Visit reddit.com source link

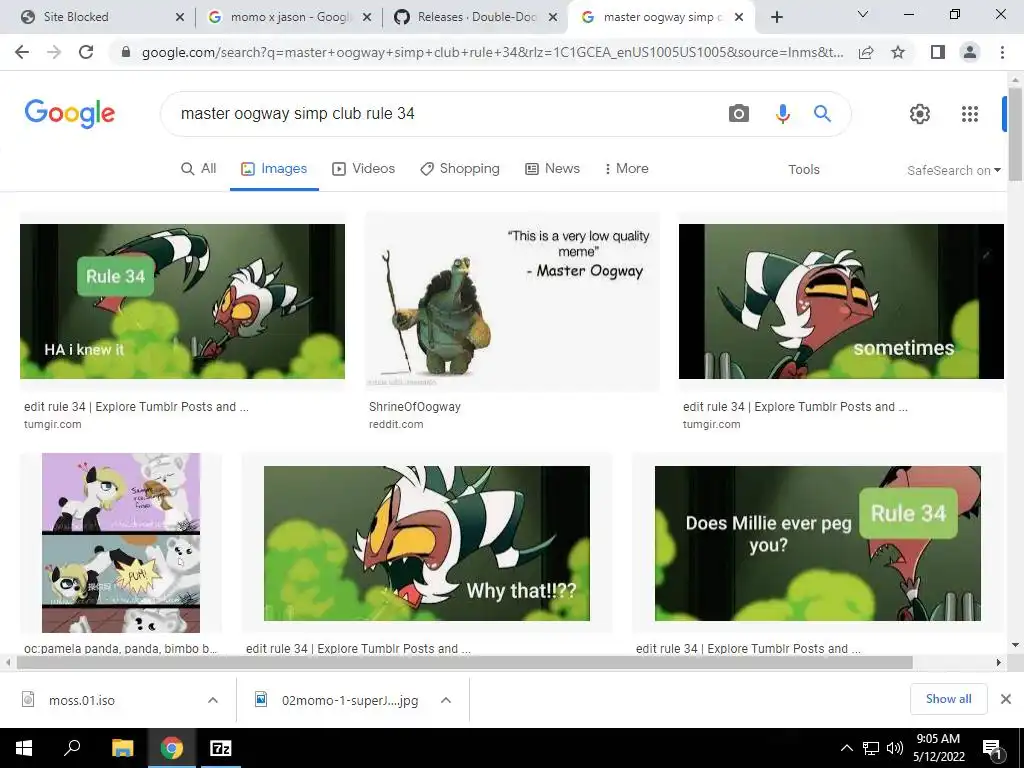tap(396, 424)
